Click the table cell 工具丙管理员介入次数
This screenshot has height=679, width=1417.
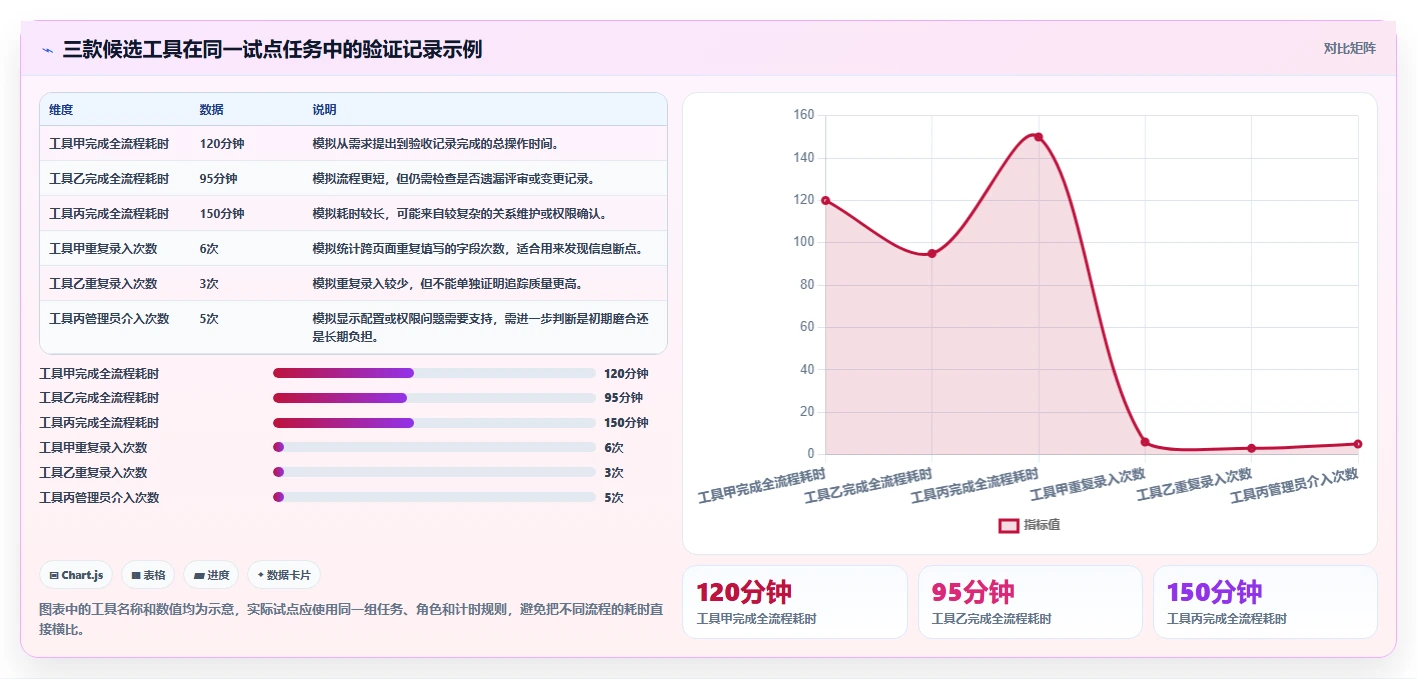pos(109,319)
